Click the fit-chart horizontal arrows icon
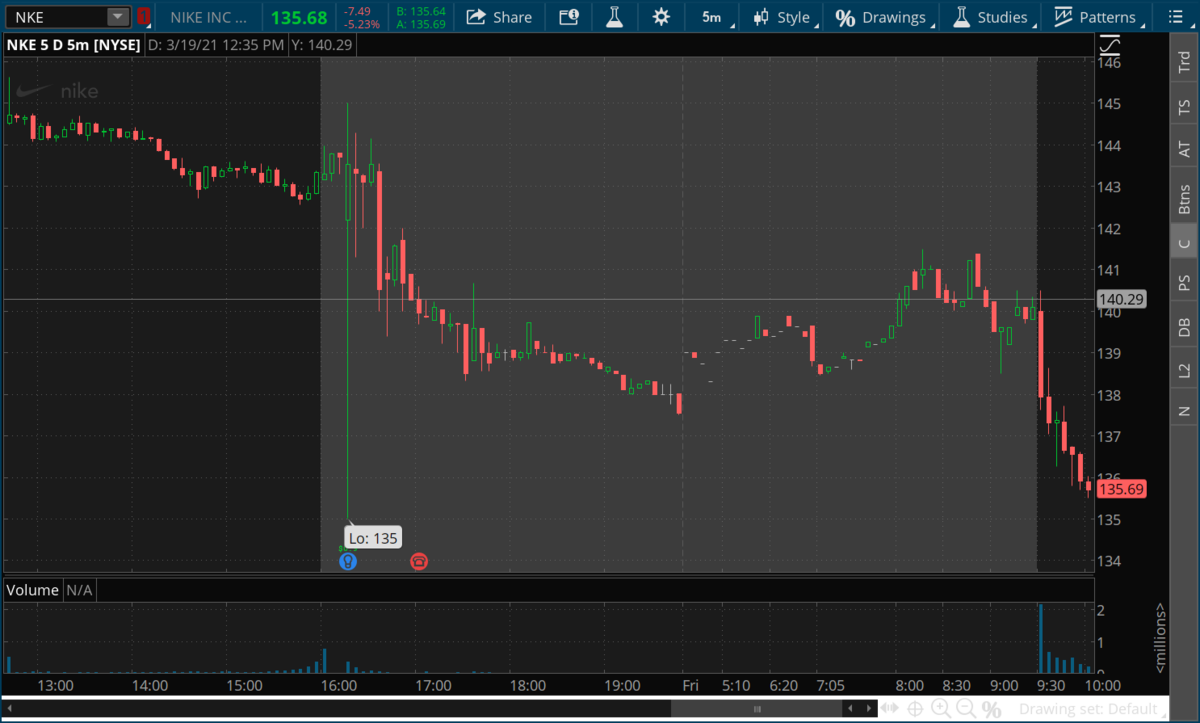 tap(888, 709)
